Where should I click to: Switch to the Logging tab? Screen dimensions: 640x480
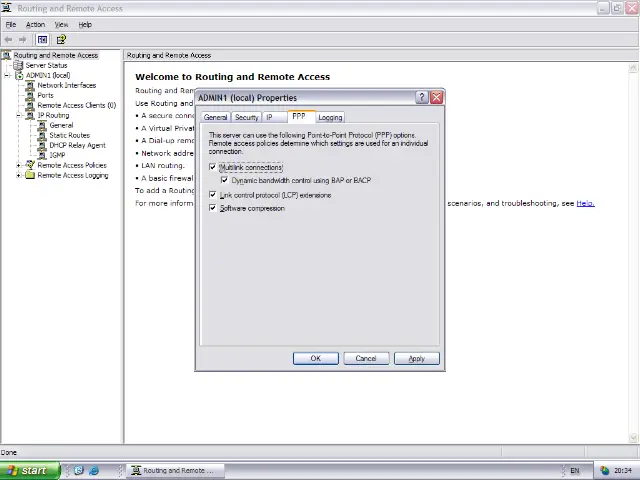pos(330,118)
